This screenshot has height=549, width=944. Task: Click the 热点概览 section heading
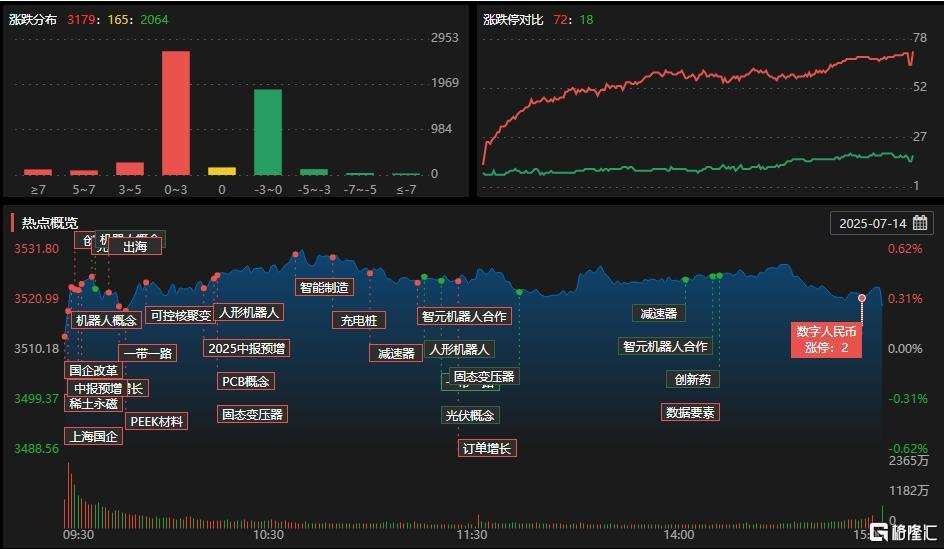(x=50, y=223)
